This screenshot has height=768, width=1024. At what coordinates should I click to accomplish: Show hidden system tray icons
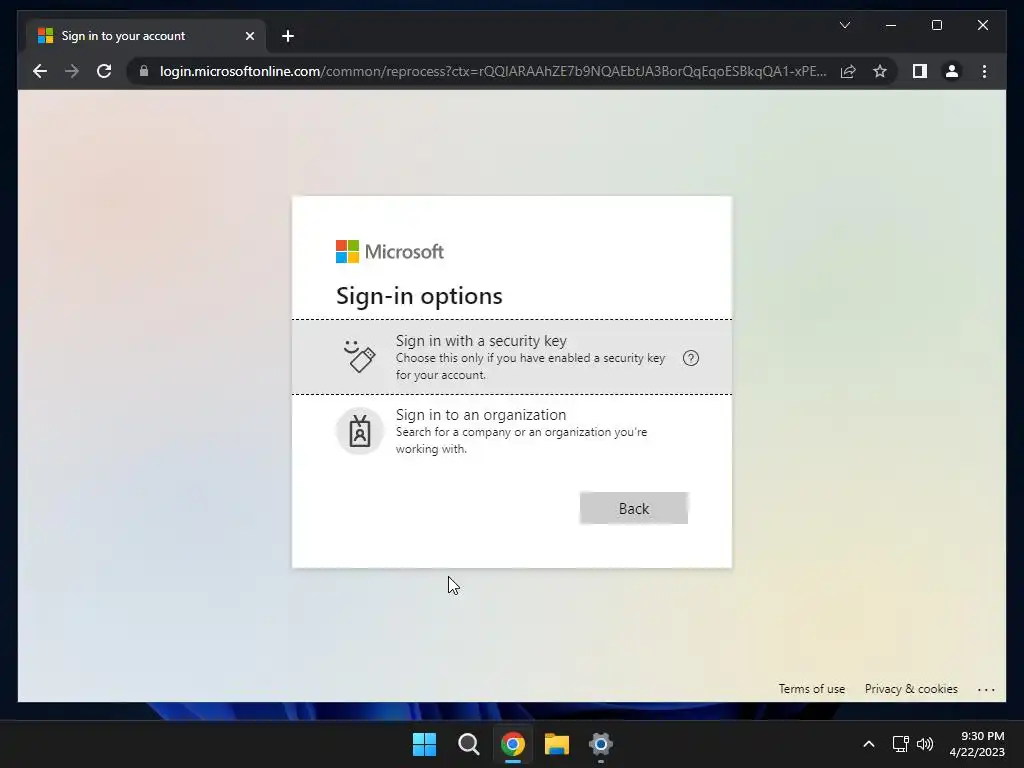point(869,744)
